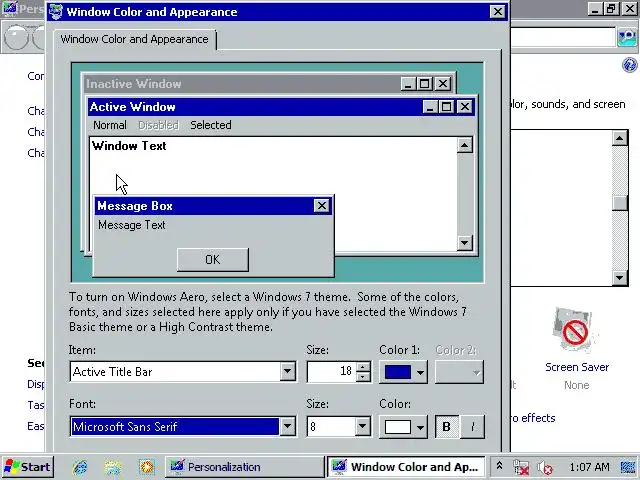Click the preview Inactive Window maximize icon
The width and height of the screenshot is (640, 480).
coord(424,84)
